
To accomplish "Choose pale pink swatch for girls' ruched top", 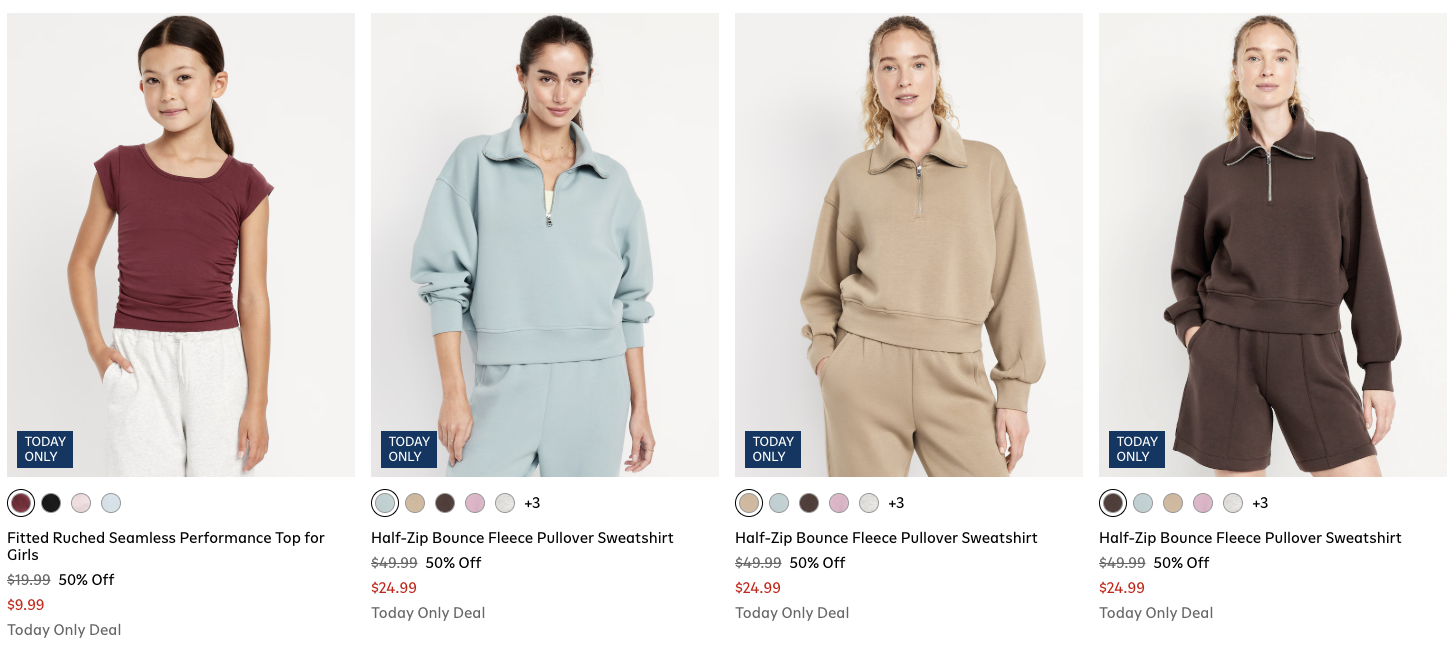I will pyautogui.click(x=81, y=503).
